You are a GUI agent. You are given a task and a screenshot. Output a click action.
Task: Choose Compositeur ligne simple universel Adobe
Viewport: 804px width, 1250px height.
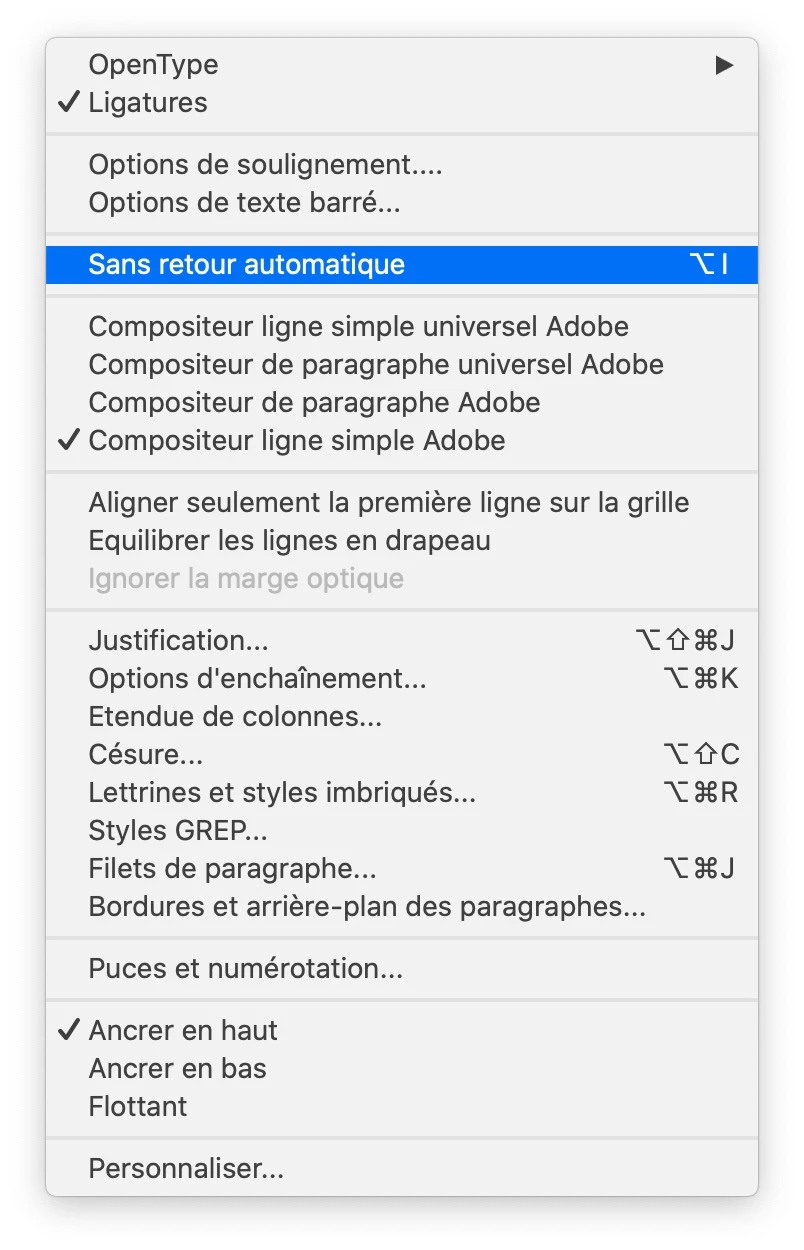pyautogui.click(x=358, y=327)
